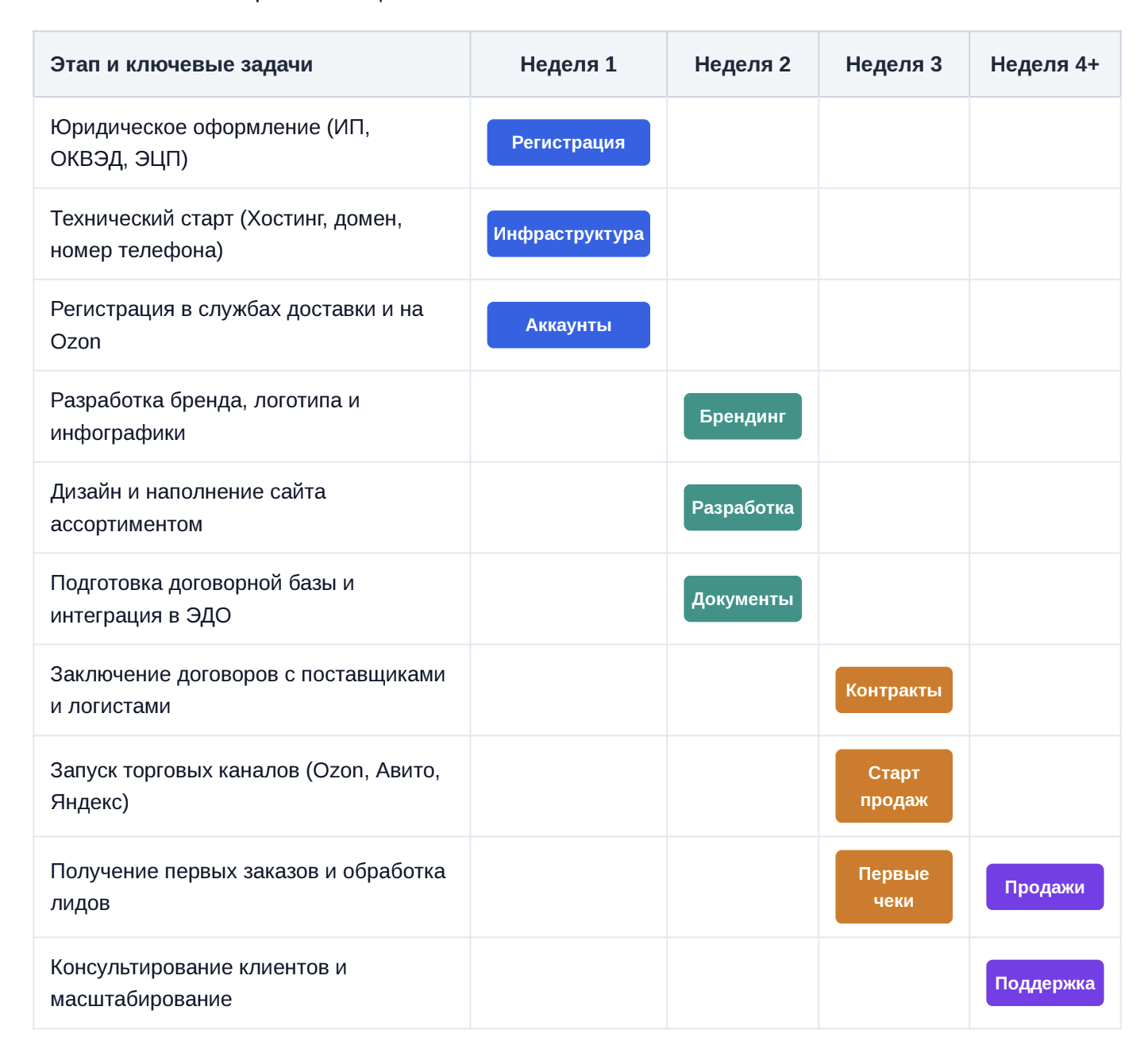Screen dimensions: 1148x1045
Task: Select the Документы badge
Action: (x=742, y=600)
